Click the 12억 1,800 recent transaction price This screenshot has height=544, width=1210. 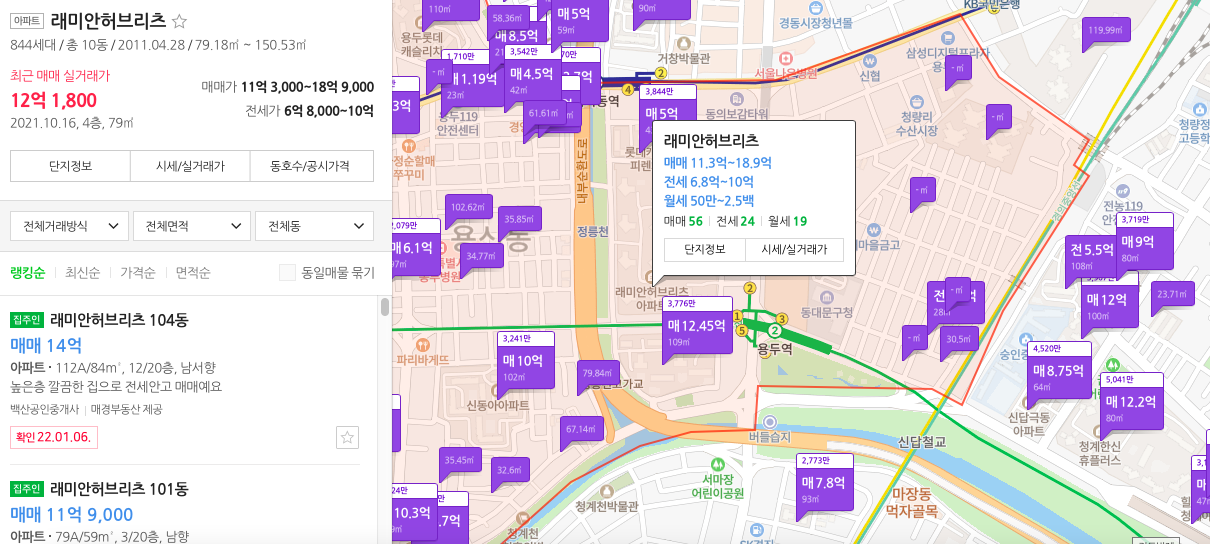[x=53, y=99]
